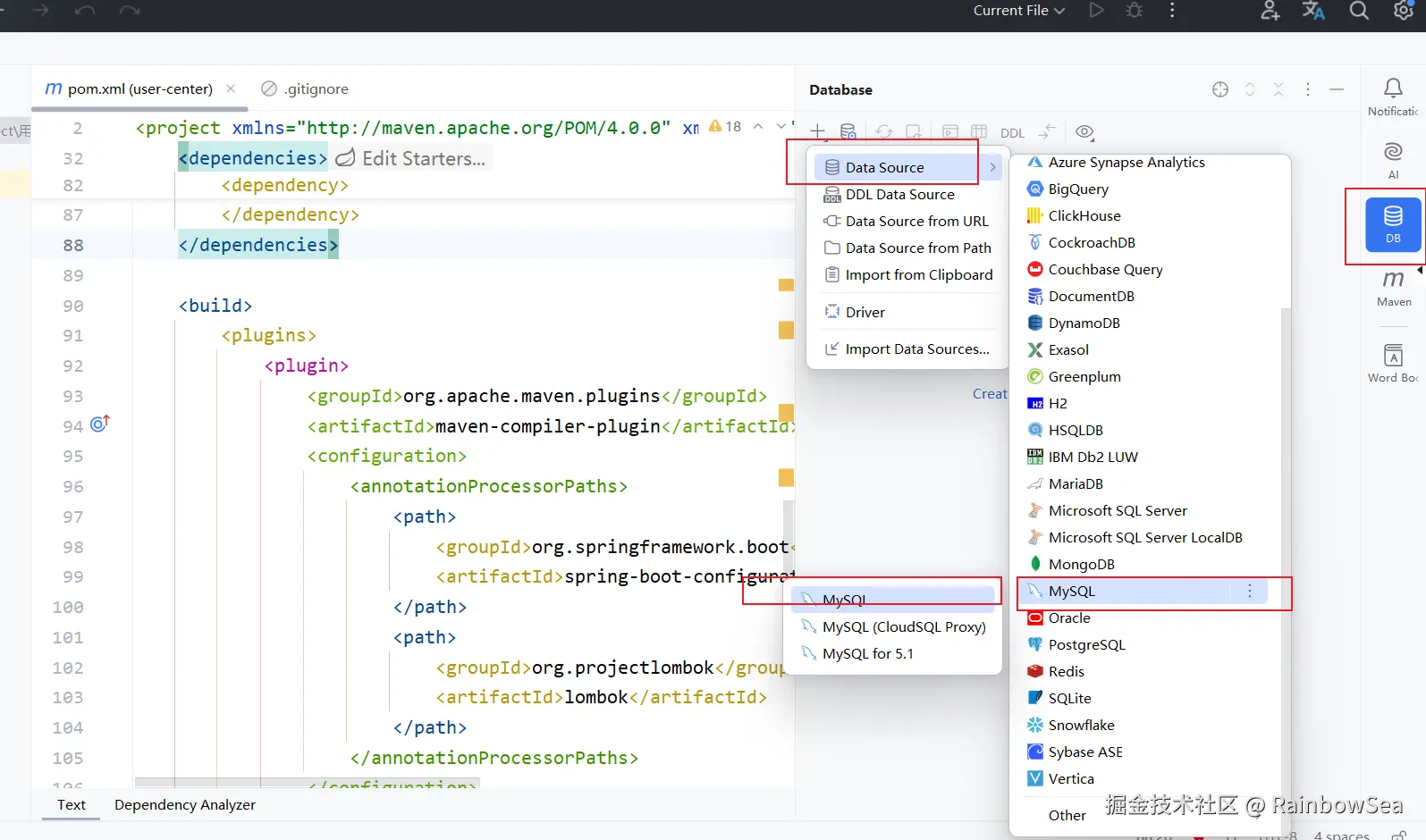Image resolution: width=1426 pixels, height=840 pixels.
Task: Switch to the .gitignore editor tab
Action: 316,89
